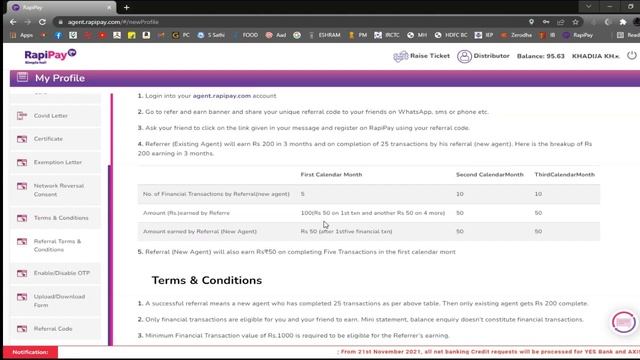Click the browser address bar

point(294,22)
